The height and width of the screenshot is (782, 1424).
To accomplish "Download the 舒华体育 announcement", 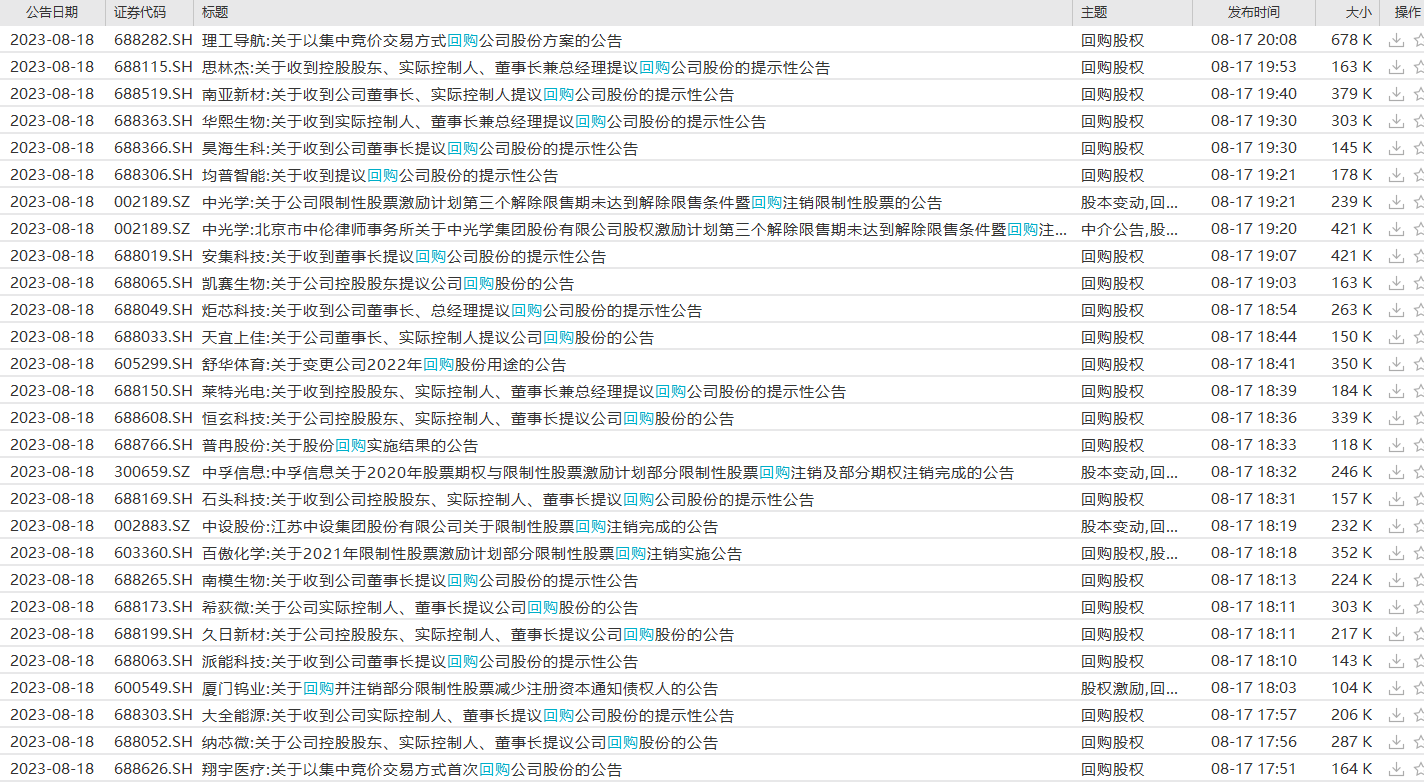I will pos(1396,364).
